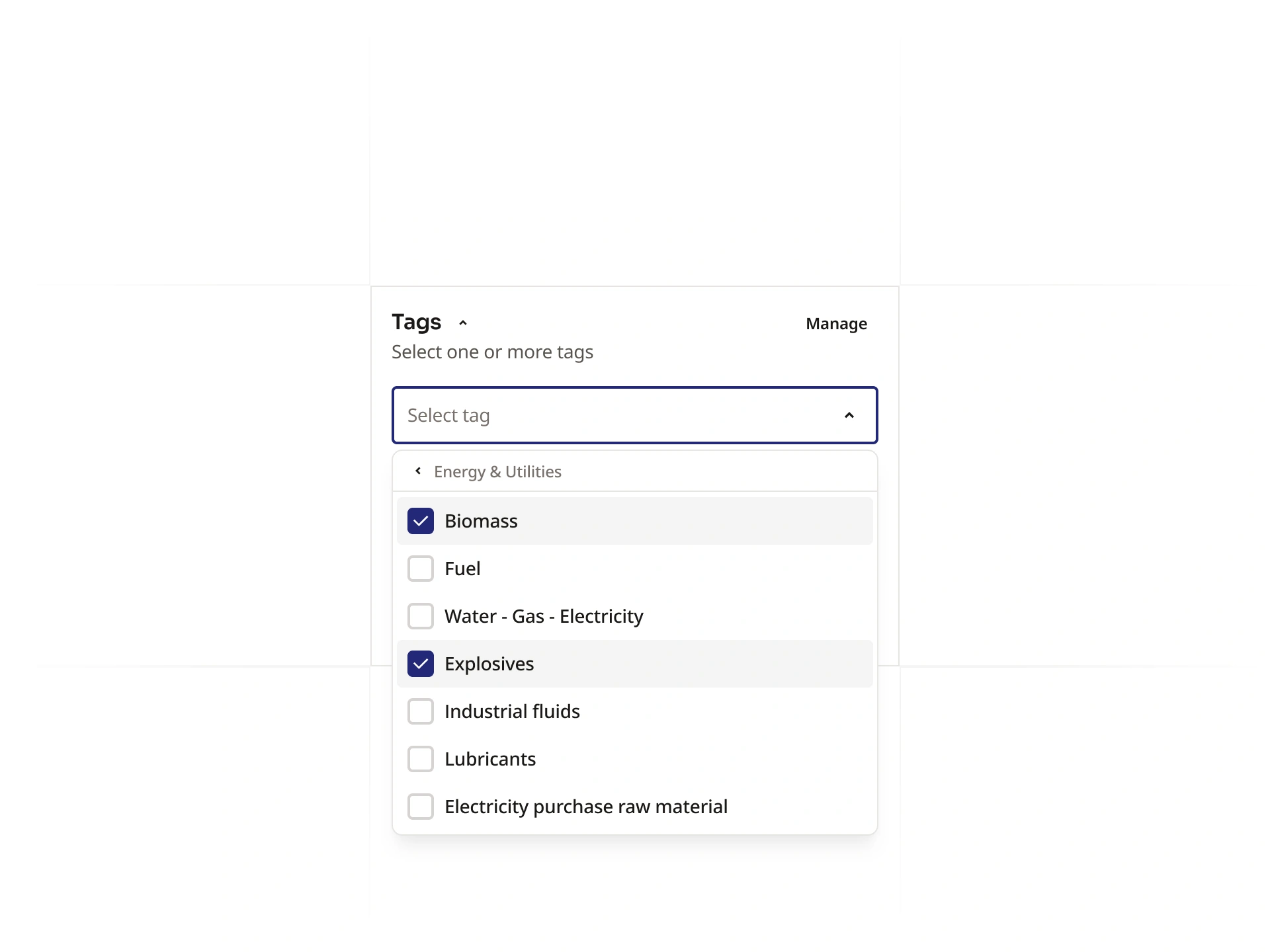Click the Energy & Utilities header label
1270x952 pixels.
pyautogui.click(x=497, y=472)
